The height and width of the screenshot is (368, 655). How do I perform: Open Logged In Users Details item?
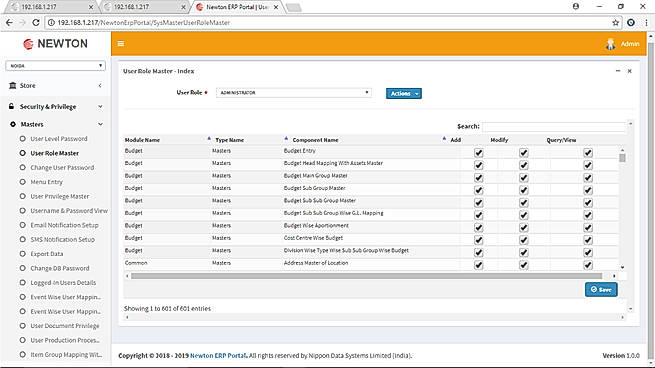click(x=63, y=283)
